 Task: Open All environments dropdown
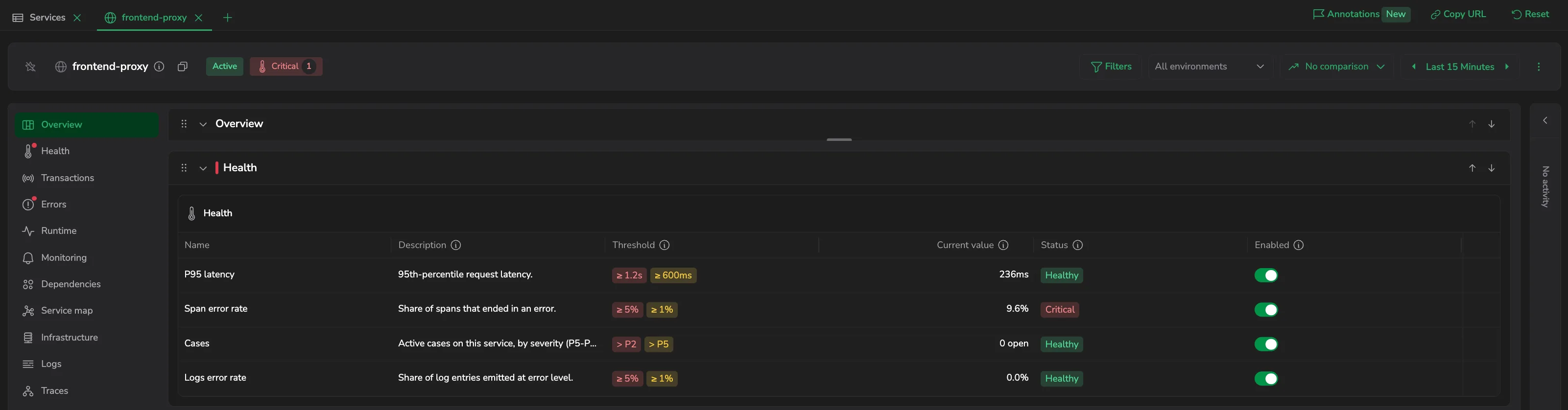click(x=1210, y=67)
